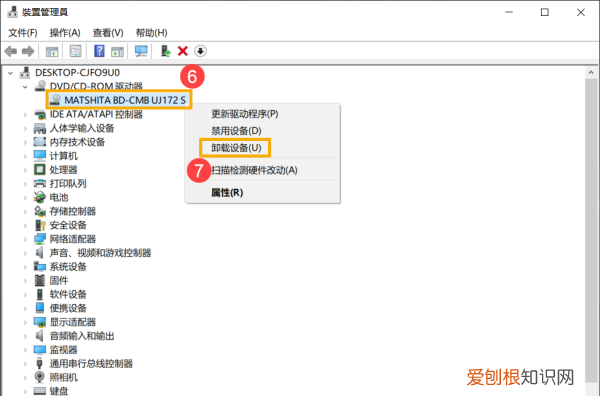
Task: Click the scrollbar up arrow
Action: pos(591,73)
